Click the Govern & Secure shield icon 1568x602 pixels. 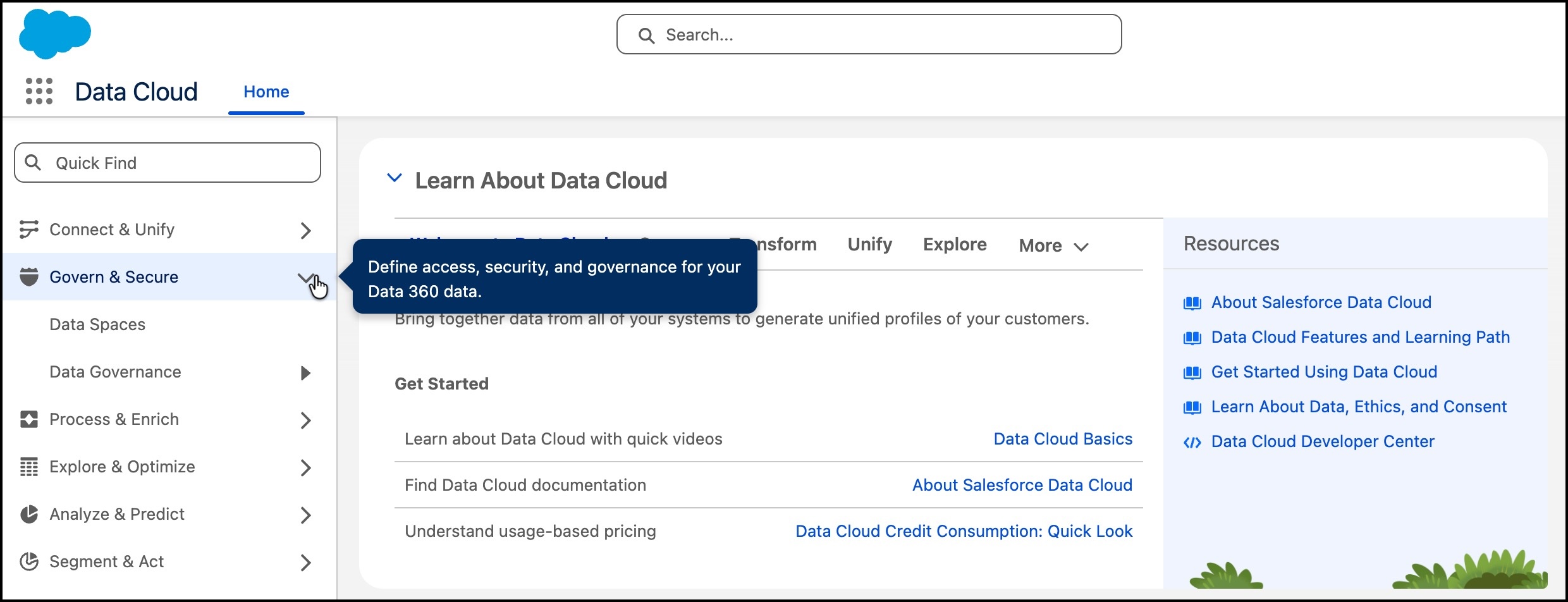(x=29, y=277)
